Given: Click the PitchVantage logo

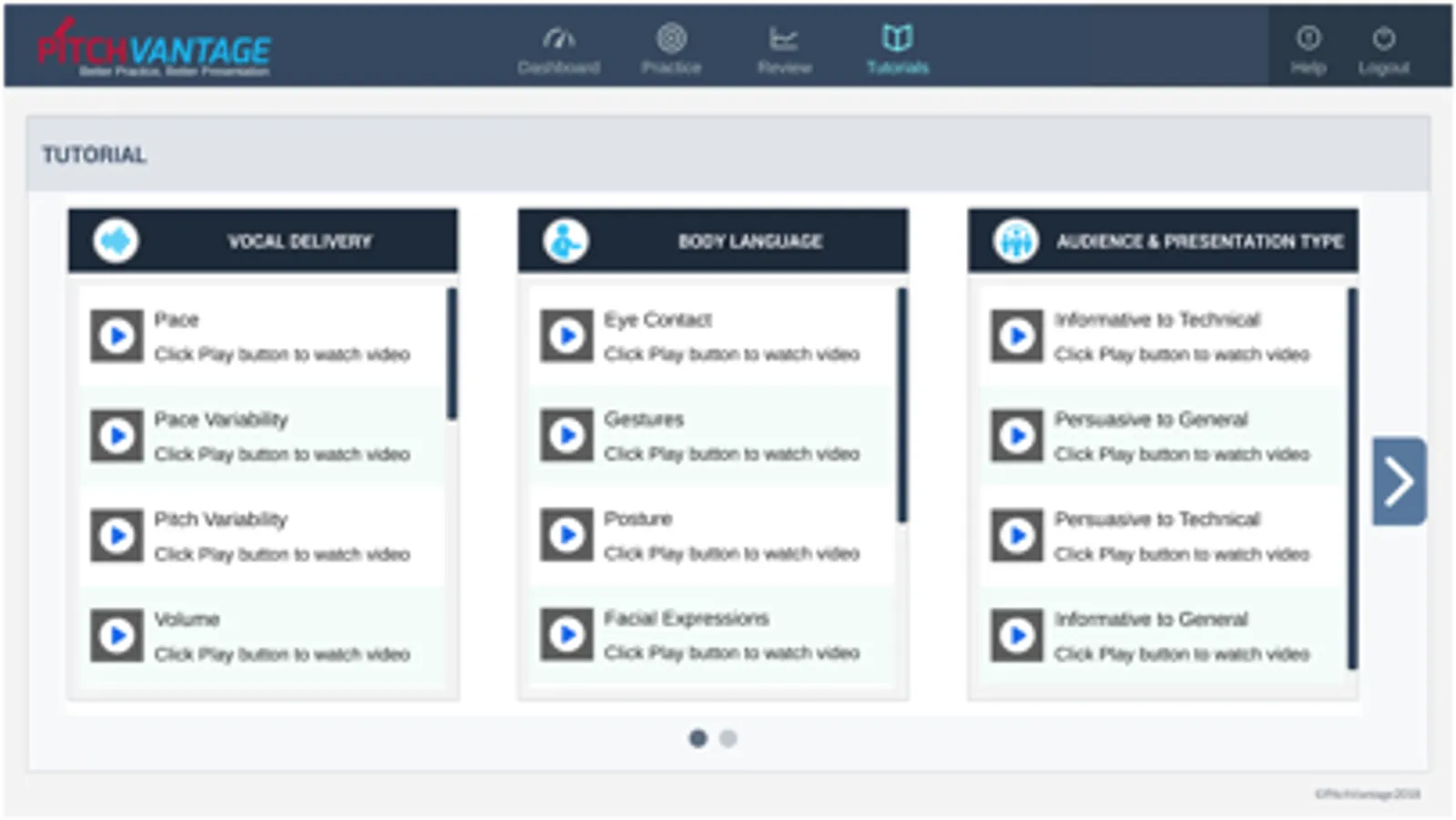Looking at the screenshot, I should coord(154,47).
